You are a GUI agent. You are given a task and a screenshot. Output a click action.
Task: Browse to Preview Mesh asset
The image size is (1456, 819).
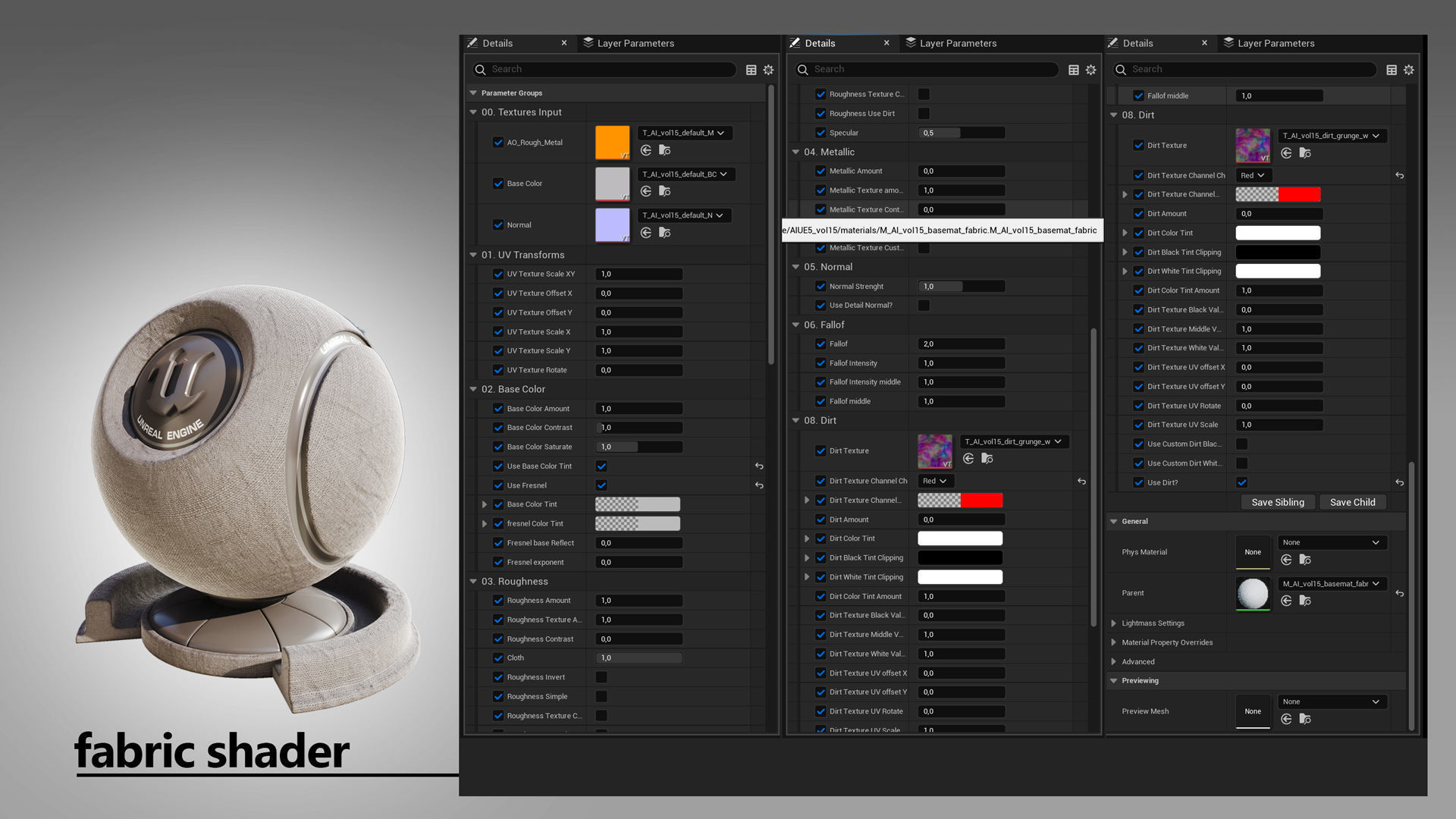[x=1304, y=719]
